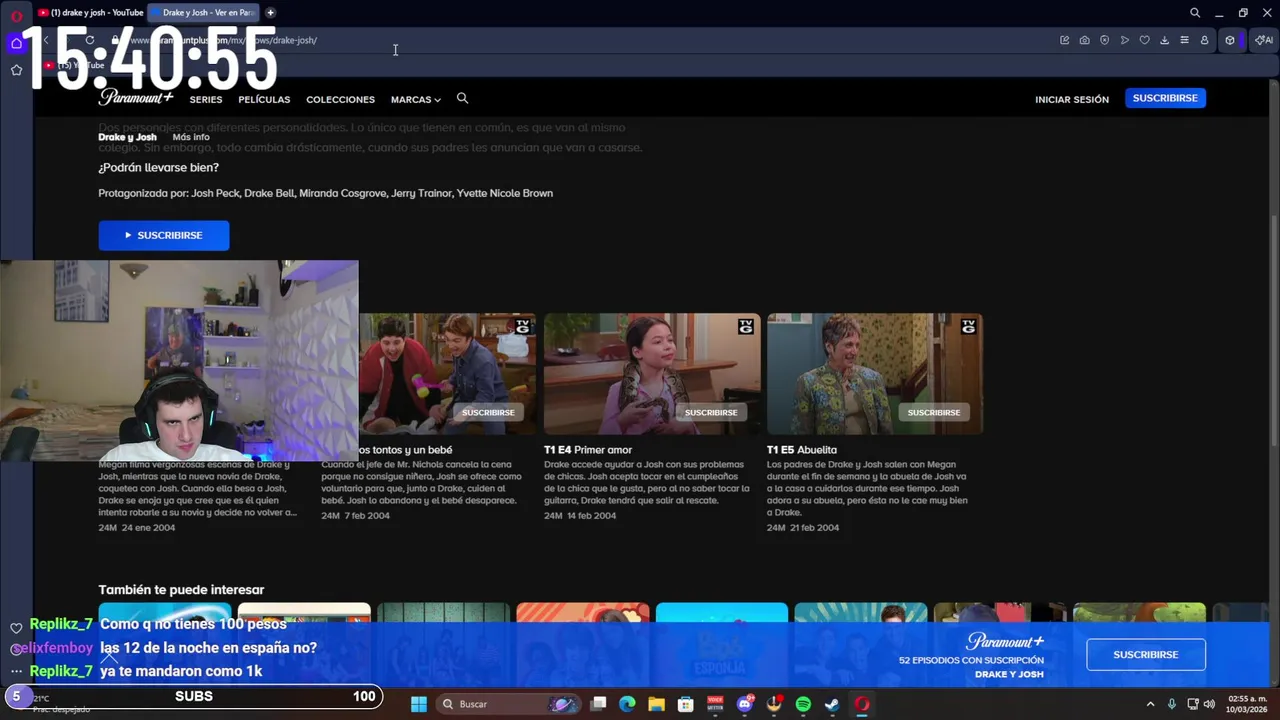1280x720 pixels.
Task: Switch to the Drake y Josh tab
Action: (x=127, y=137)
